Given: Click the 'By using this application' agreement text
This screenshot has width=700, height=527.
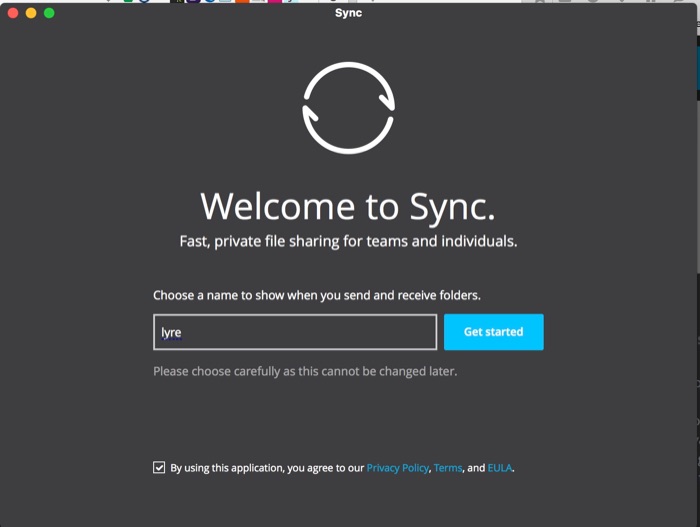Looking at the screenshot, I should 266,468.
